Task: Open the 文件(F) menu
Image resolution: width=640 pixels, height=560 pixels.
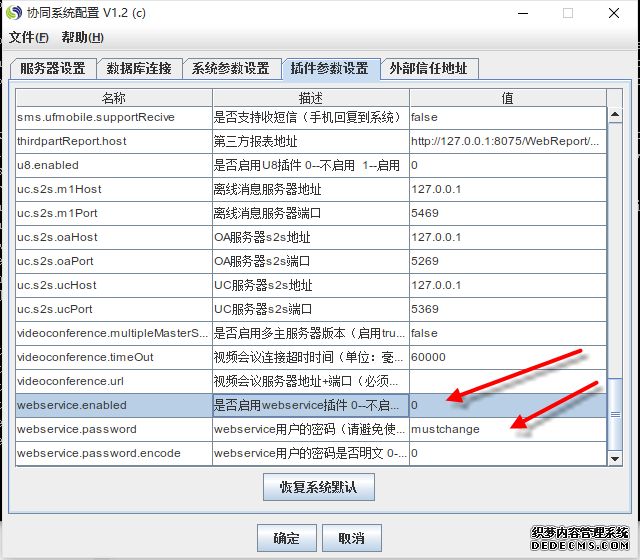Action: [x=29, y=38]
